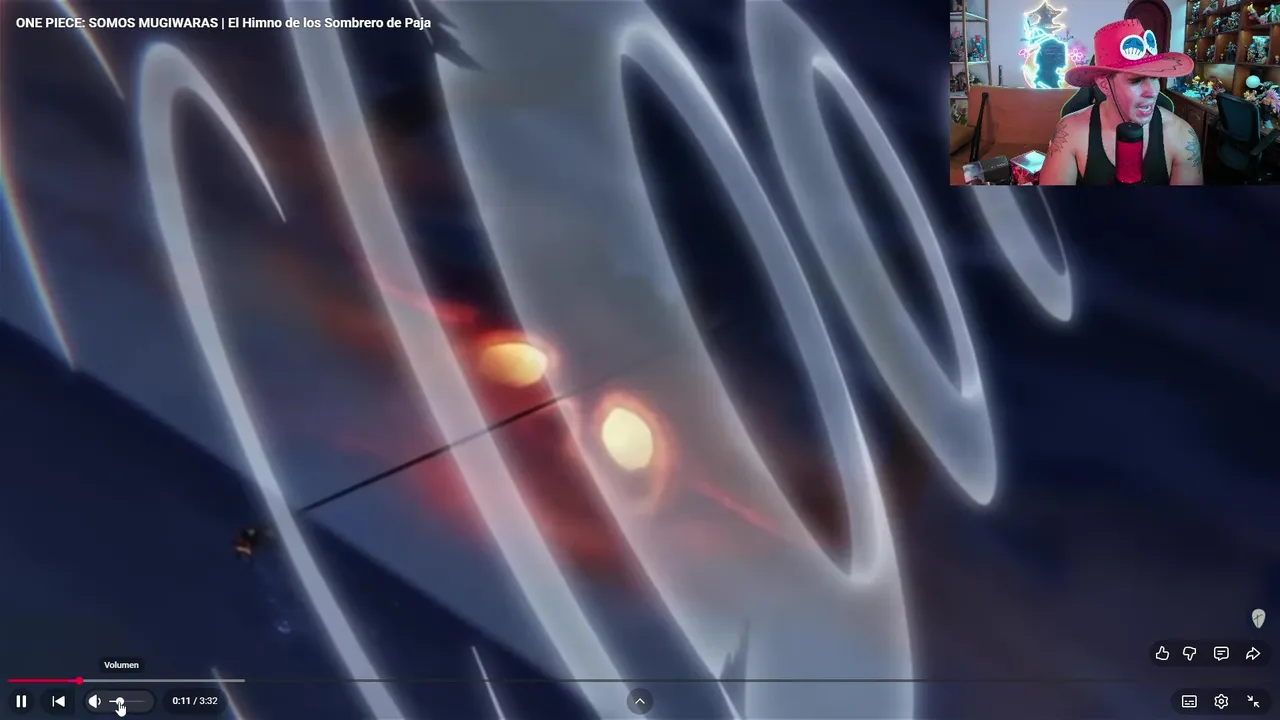This screenshot has width=1280, height=720.
Task: Click the red playhead on timeline
Action: (79, 681)
